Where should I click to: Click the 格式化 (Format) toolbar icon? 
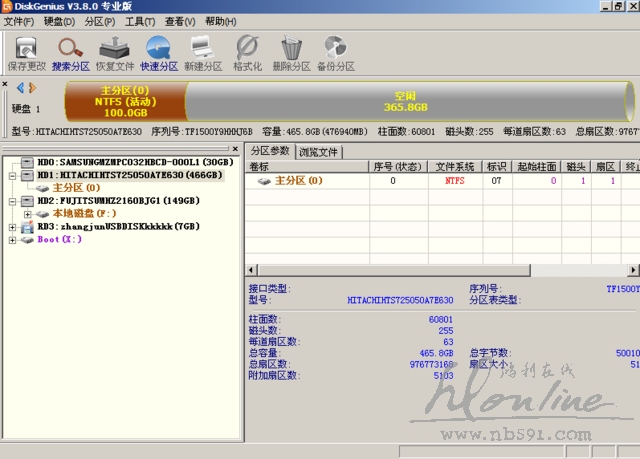[x=246, y=52]
